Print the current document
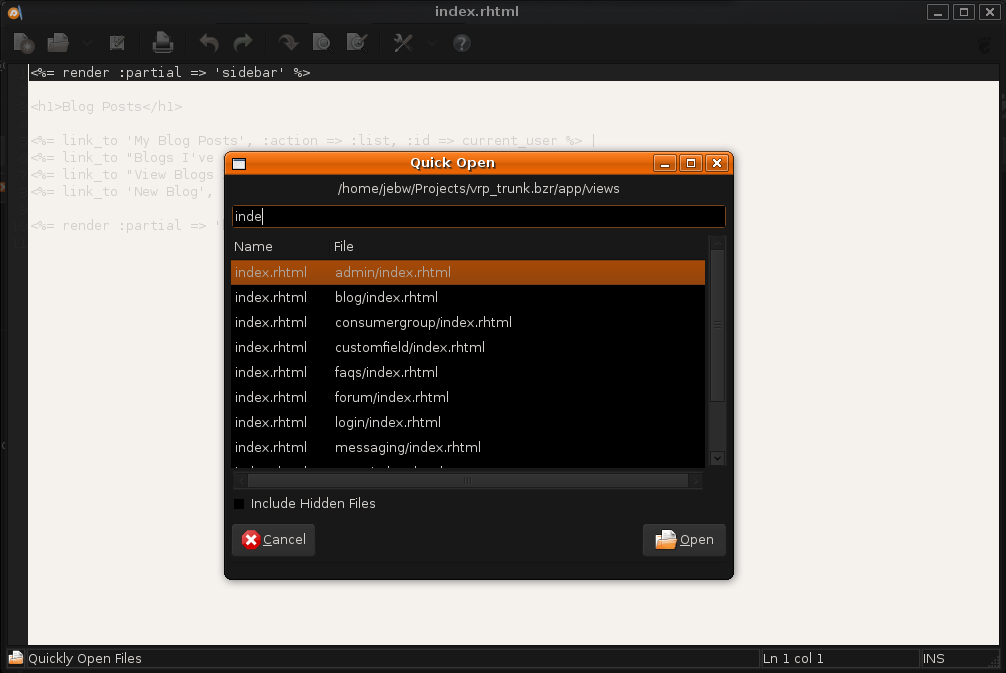The height and width of the screenshot is (673, 1006). pos(162,43)
